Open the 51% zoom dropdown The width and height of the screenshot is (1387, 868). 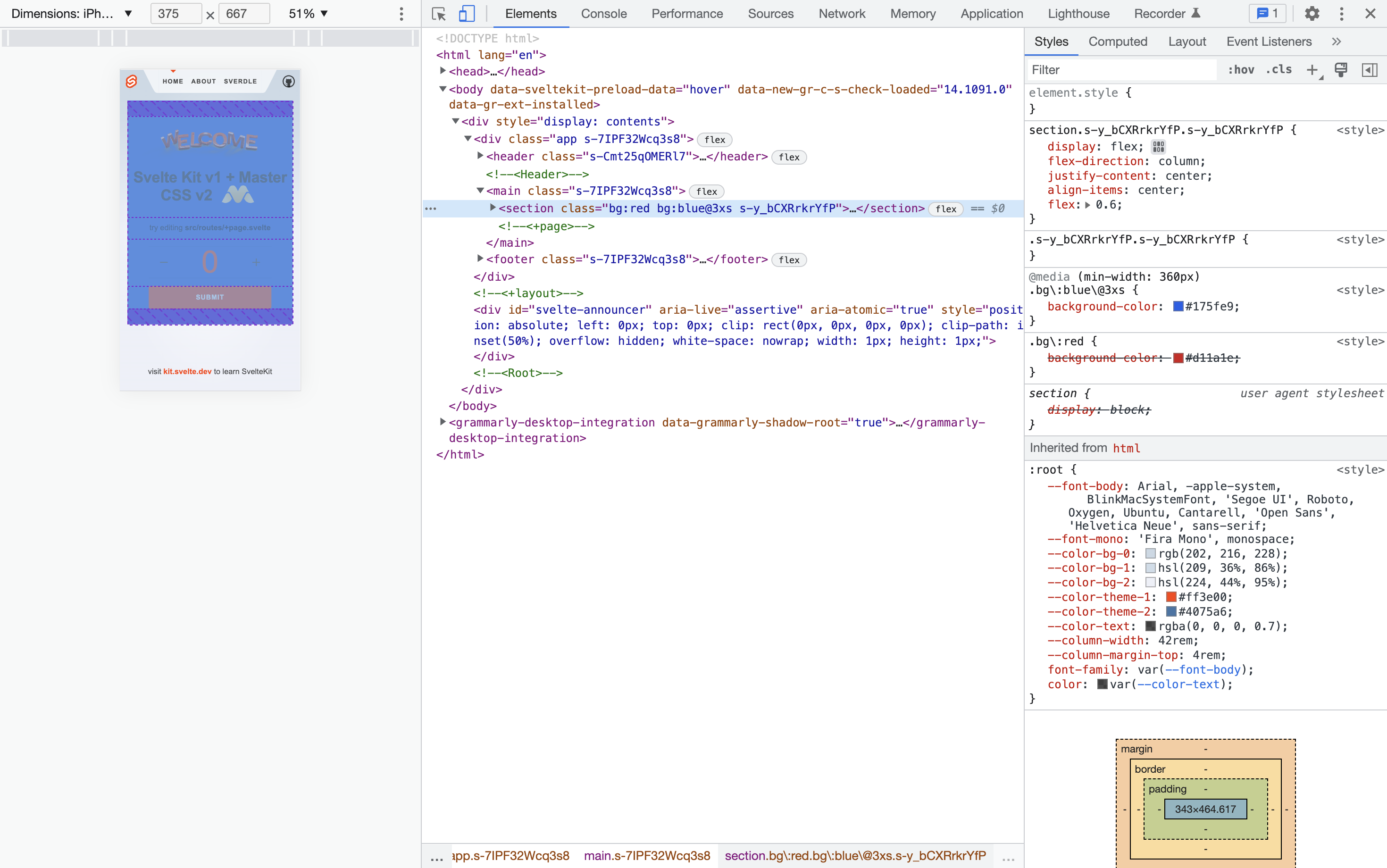308,13
